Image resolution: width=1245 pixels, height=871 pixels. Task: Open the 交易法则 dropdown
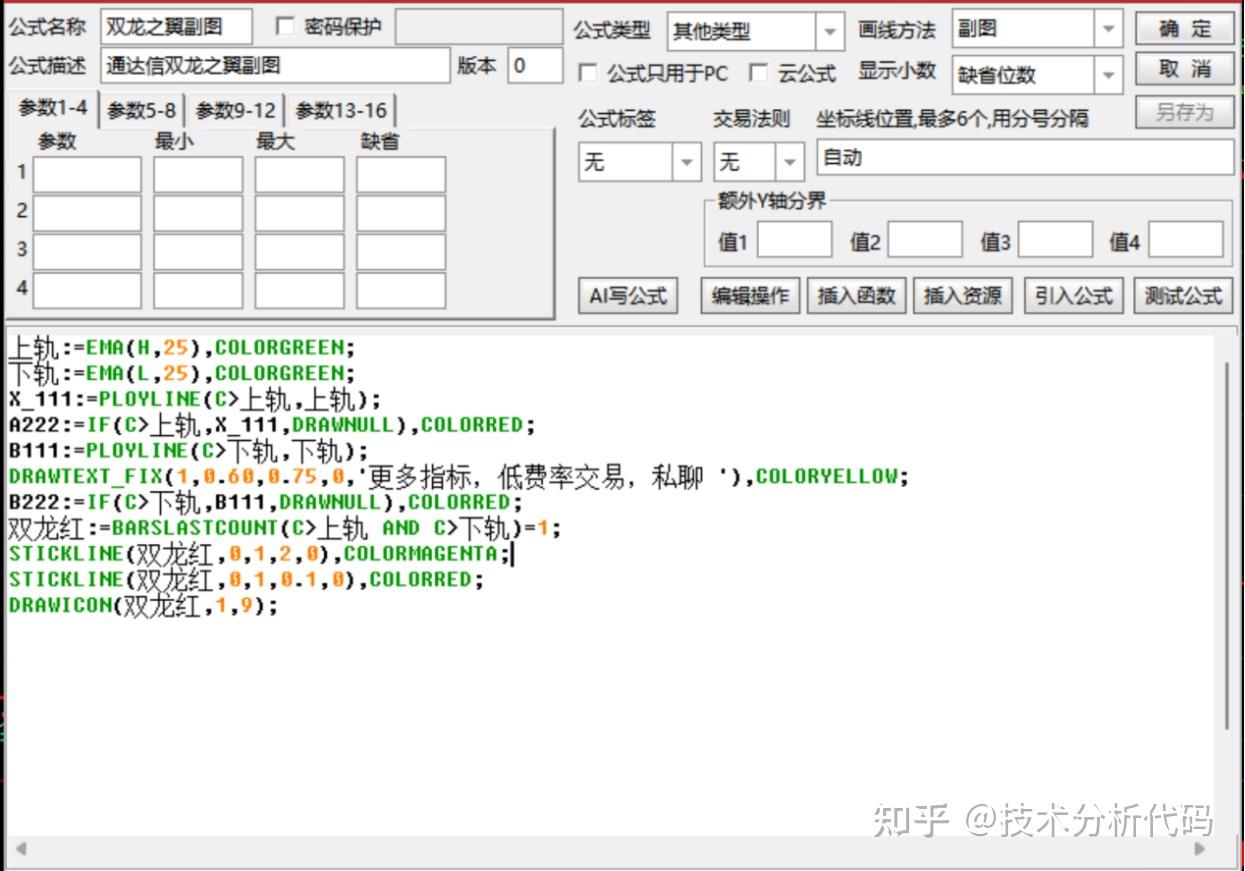790,161
